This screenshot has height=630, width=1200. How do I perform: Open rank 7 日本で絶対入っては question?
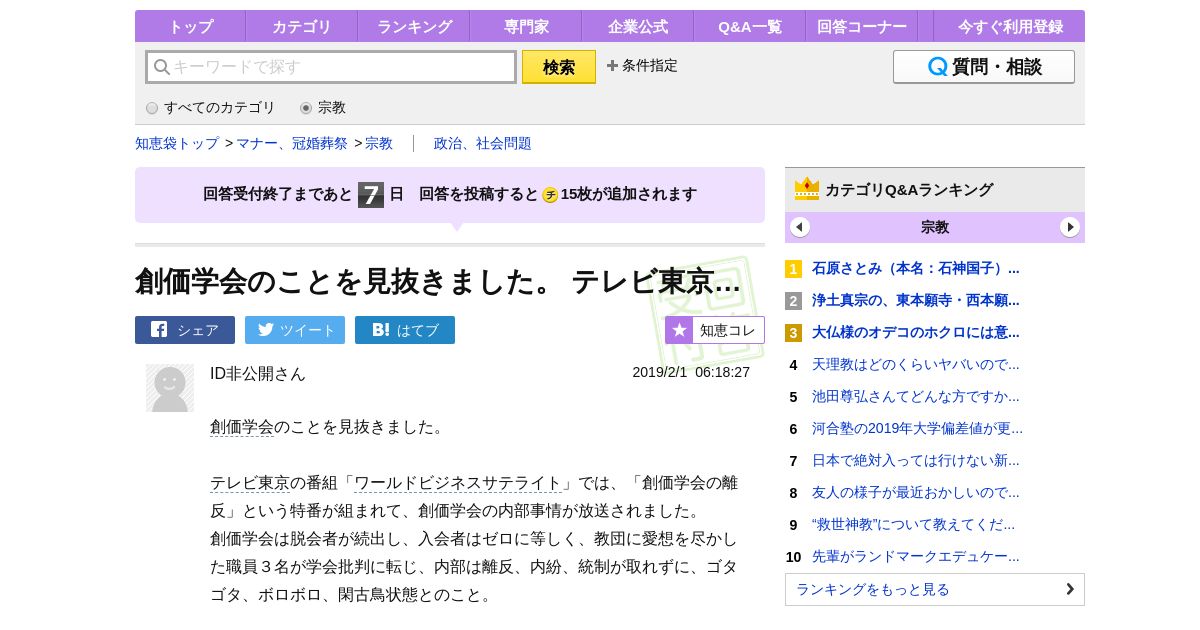[916, 460]
